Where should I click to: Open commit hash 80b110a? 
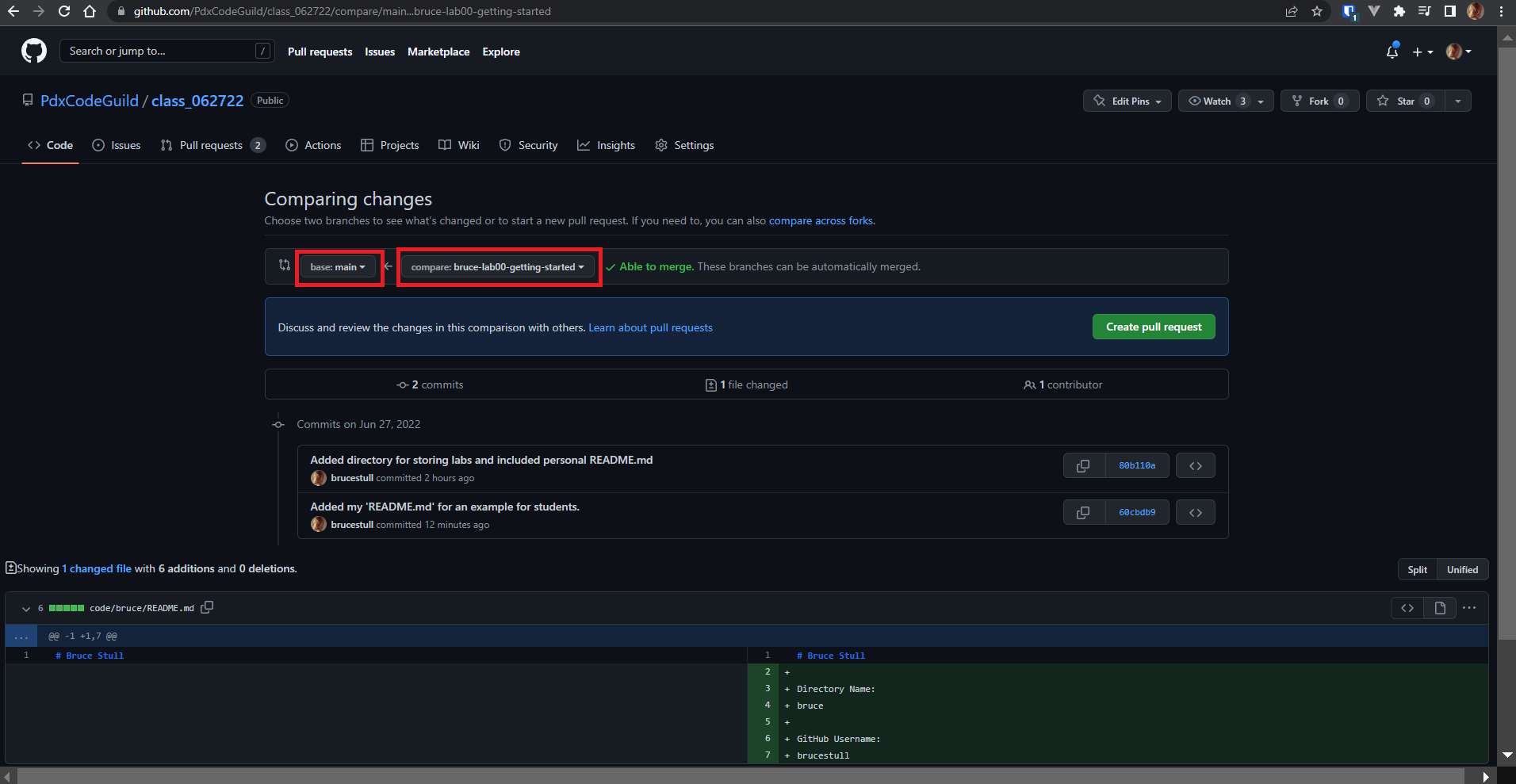(1137, 465)
